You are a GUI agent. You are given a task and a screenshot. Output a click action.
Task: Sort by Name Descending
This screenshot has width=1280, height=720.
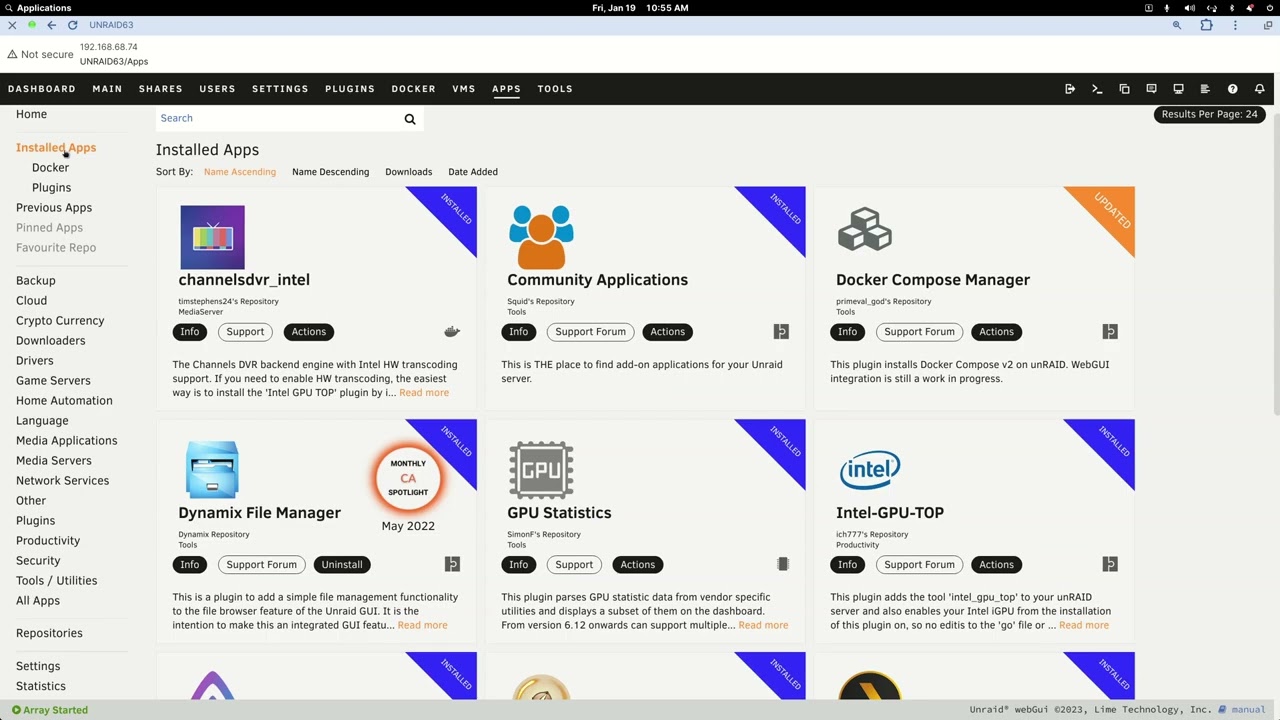pyautogui.click(x=330, y=172)
